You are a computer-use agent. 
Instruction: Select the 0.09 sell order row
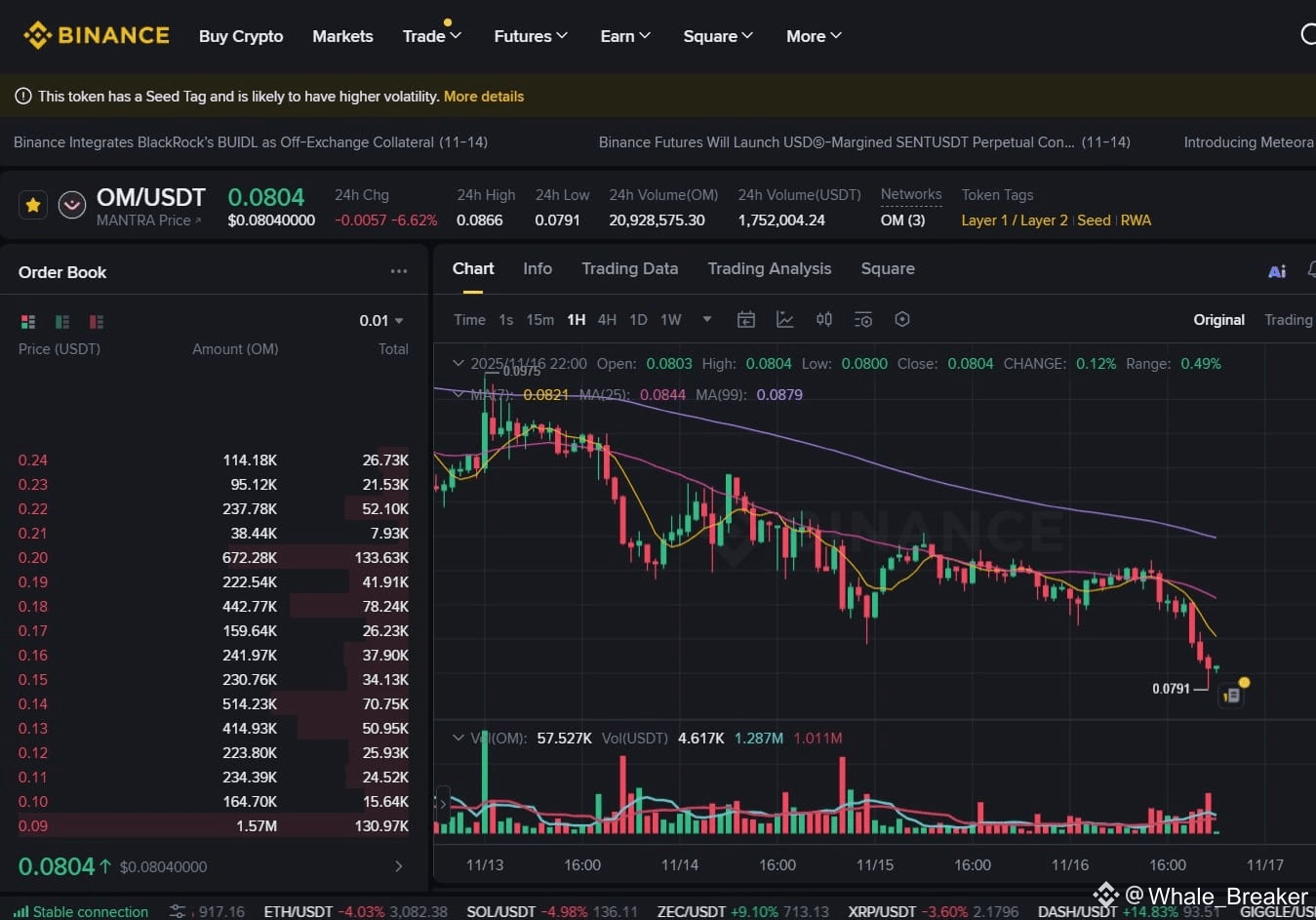pos(214,825)
